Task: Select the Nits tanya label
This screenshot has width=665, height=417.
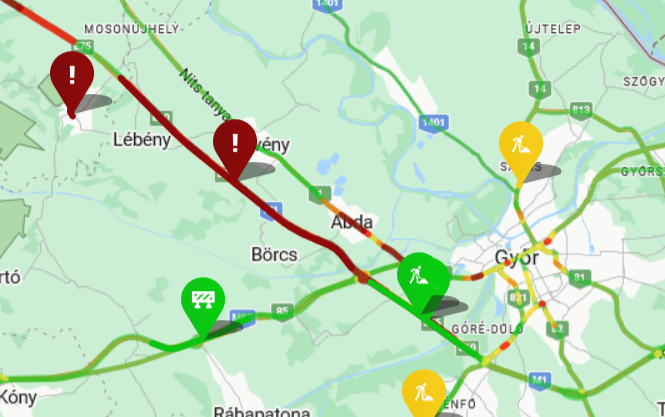Action: (205, 94)
